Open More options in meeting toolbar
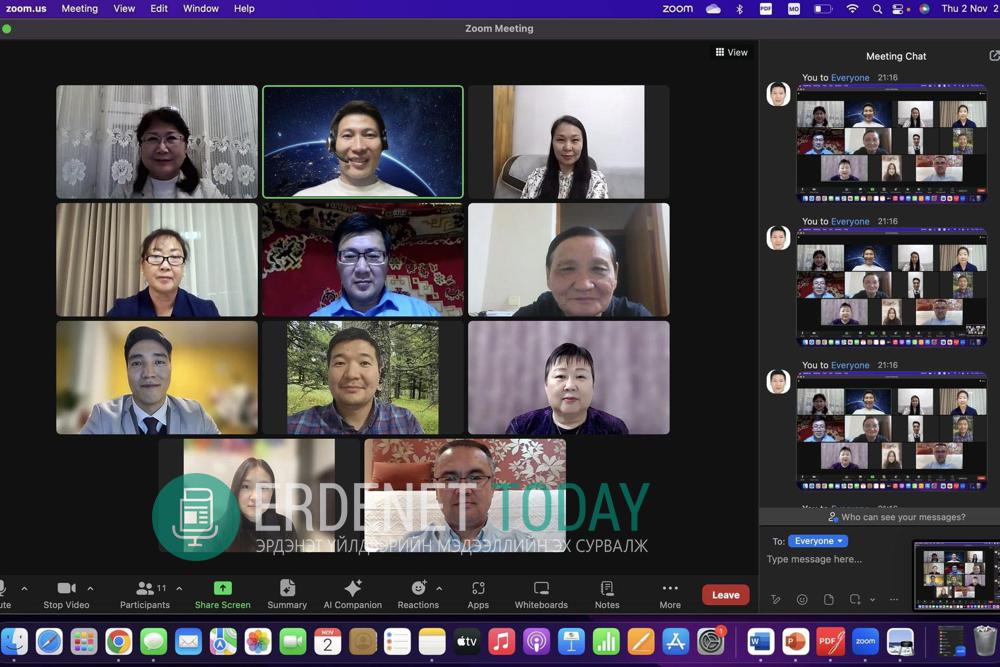 click(x=670, y=594)
